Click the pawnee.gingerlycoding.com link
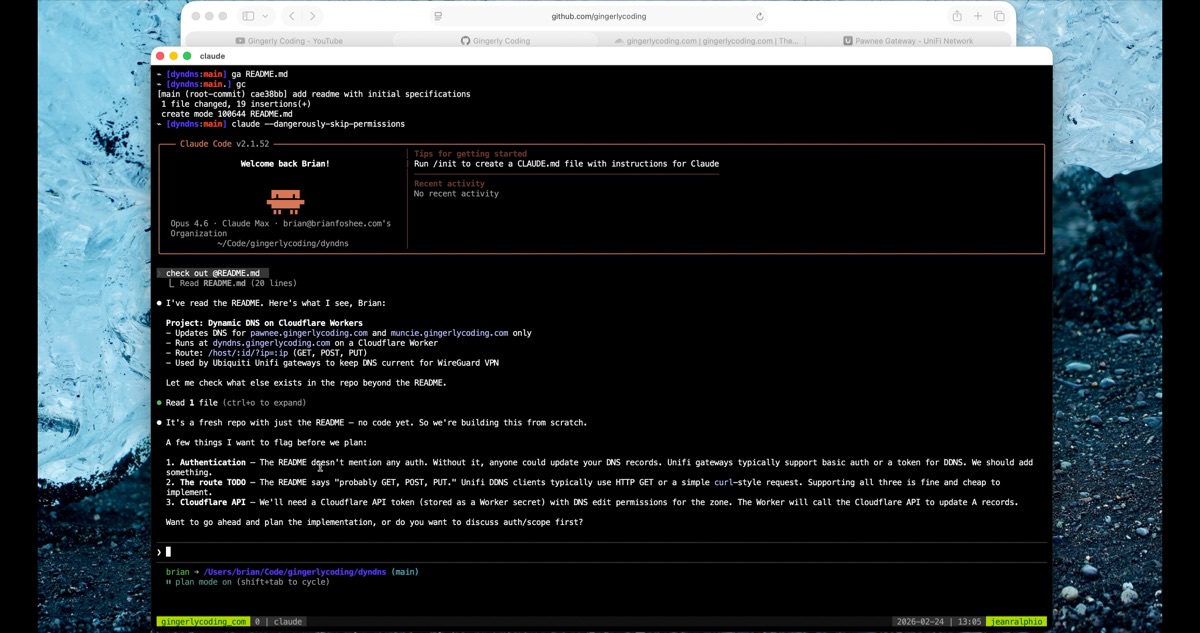 (309, 333)
